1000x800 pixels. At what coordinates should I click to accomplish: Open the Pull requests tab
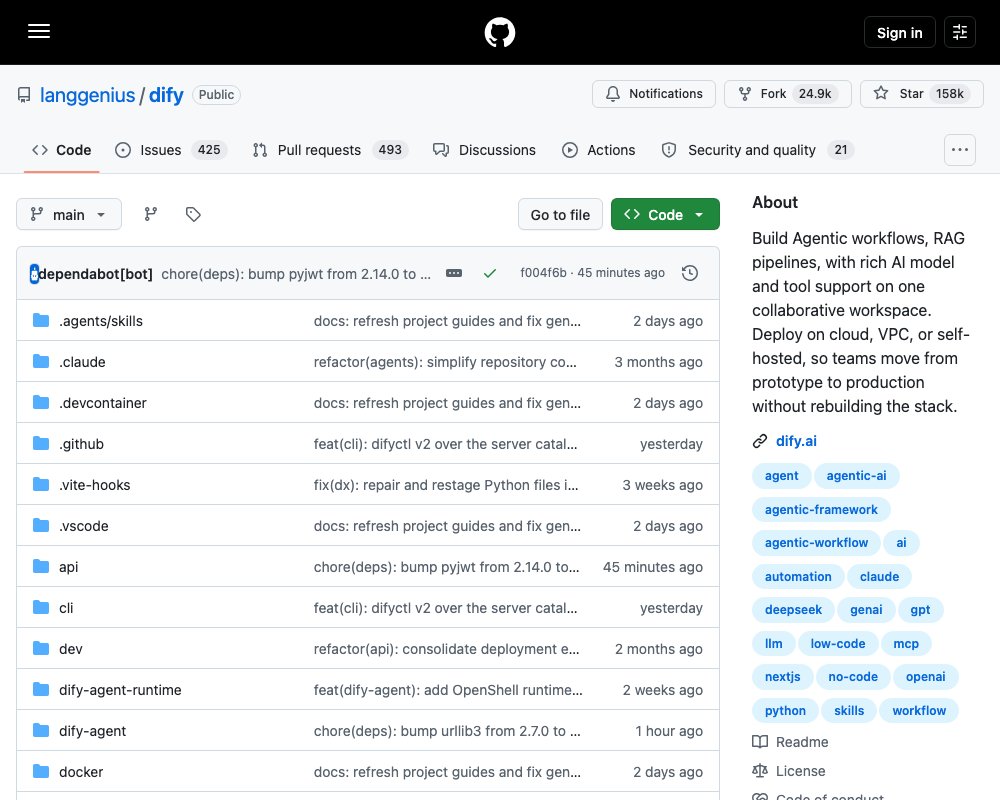coord(330,150)
